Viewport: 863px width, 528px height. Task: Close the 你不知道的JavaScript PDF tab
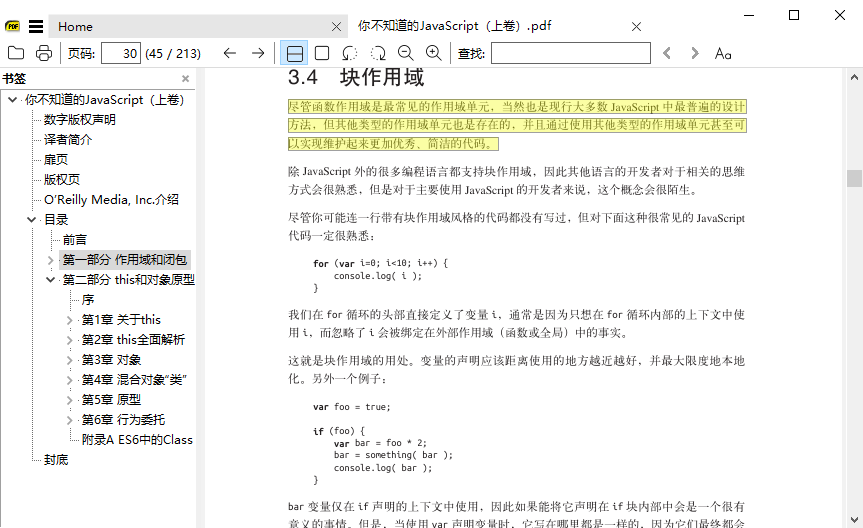[x=637, y=27]
